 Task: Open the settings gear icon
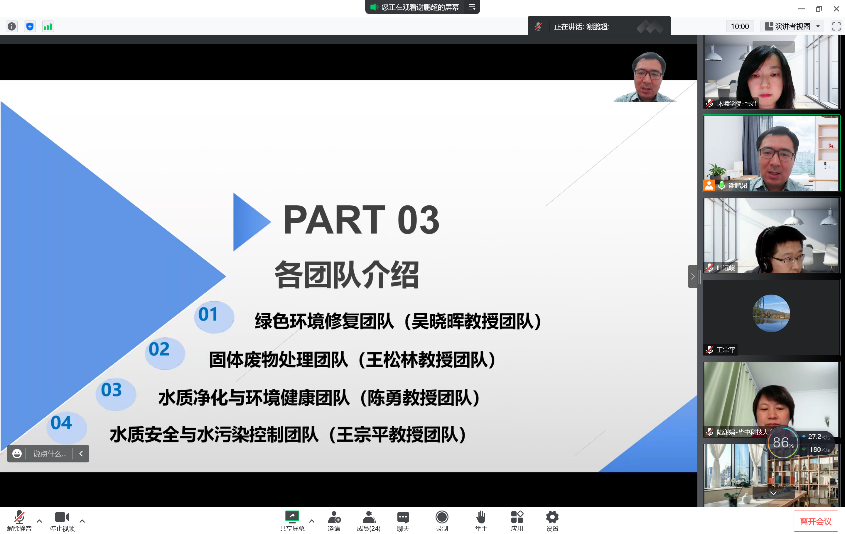pos(552,518)
